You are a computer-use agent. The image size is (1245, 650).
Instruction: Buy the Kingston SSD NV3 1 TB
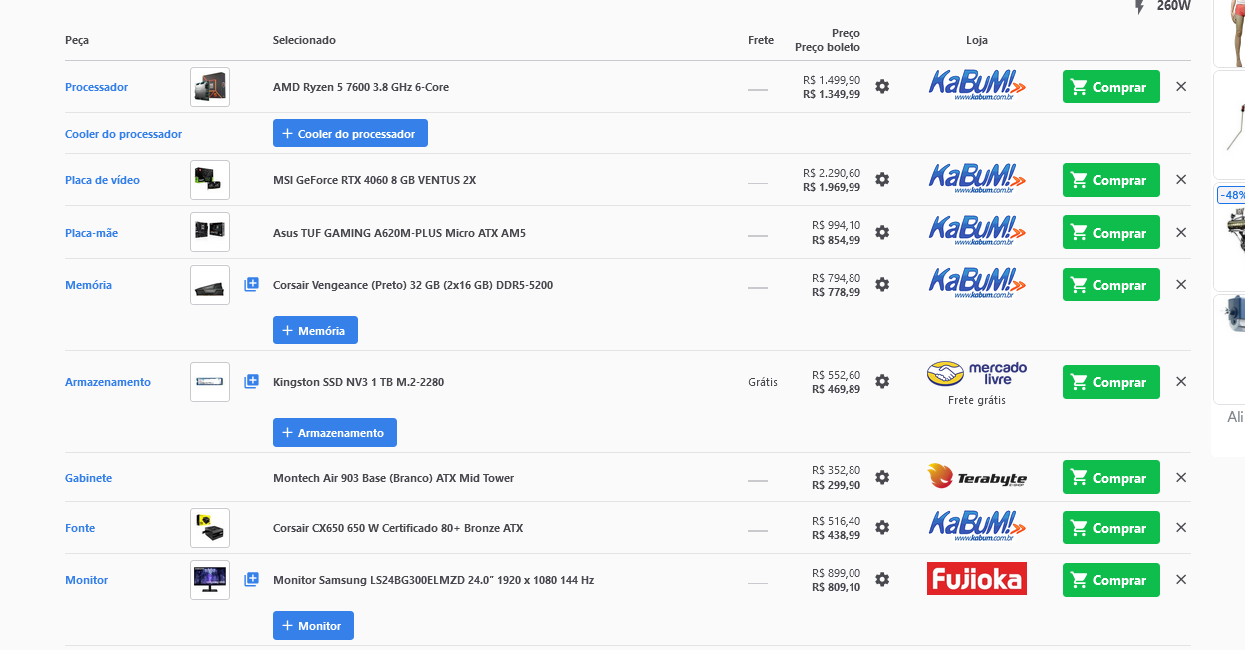pyautogui.click(x=1111, y=382)
